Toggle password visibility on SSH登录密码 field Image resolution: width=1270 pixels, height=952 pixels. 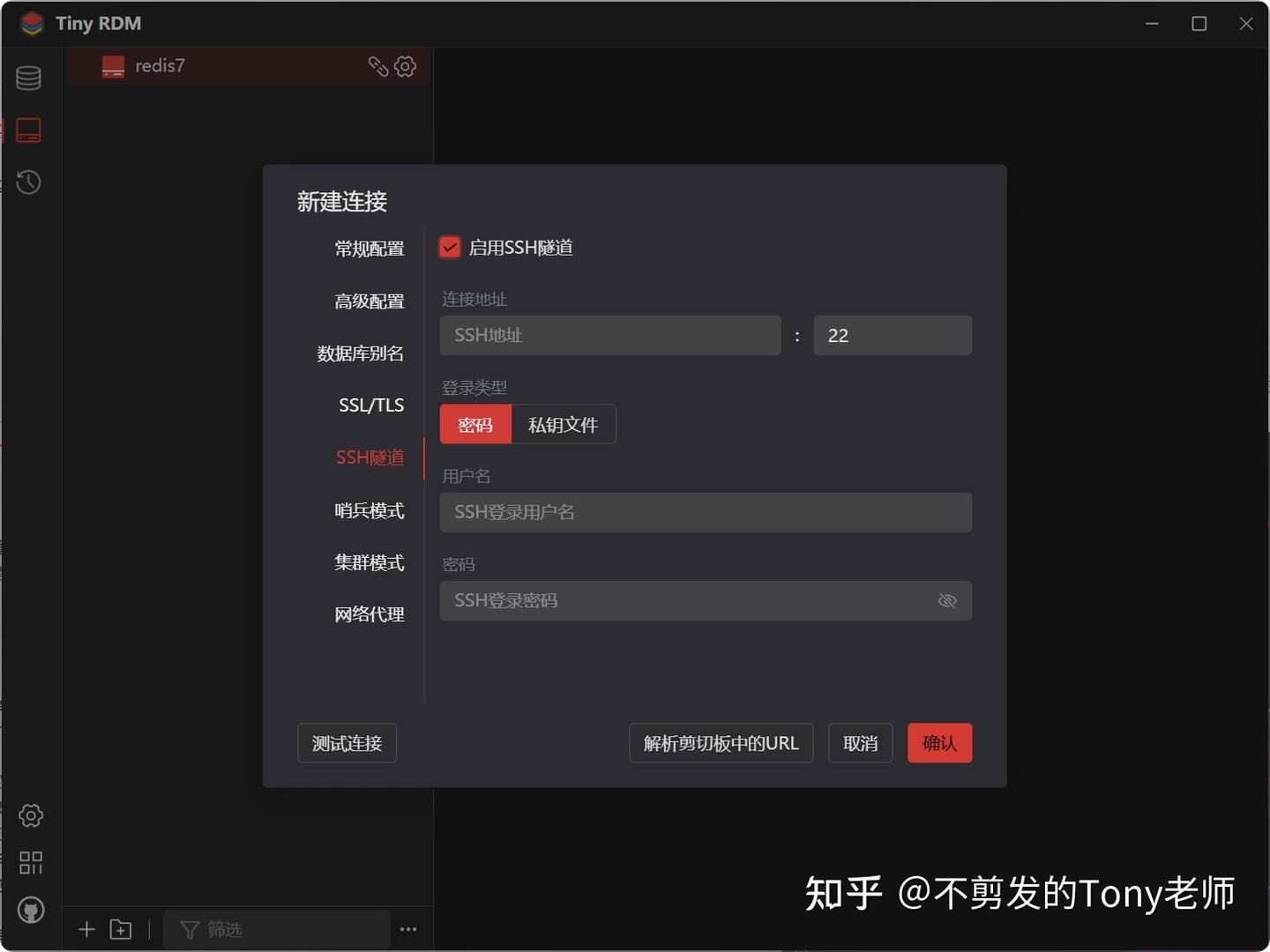pyautogui.click(x=947, y=600)
